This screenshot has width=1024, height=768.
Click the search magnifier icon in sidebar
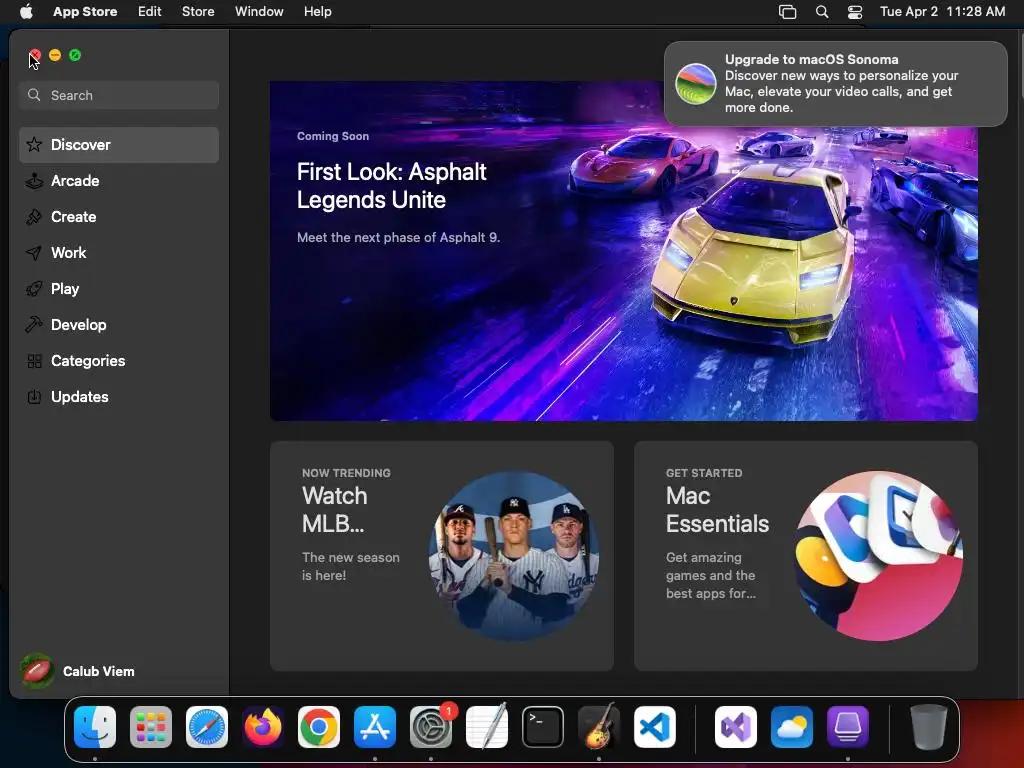tap(34, 95)
